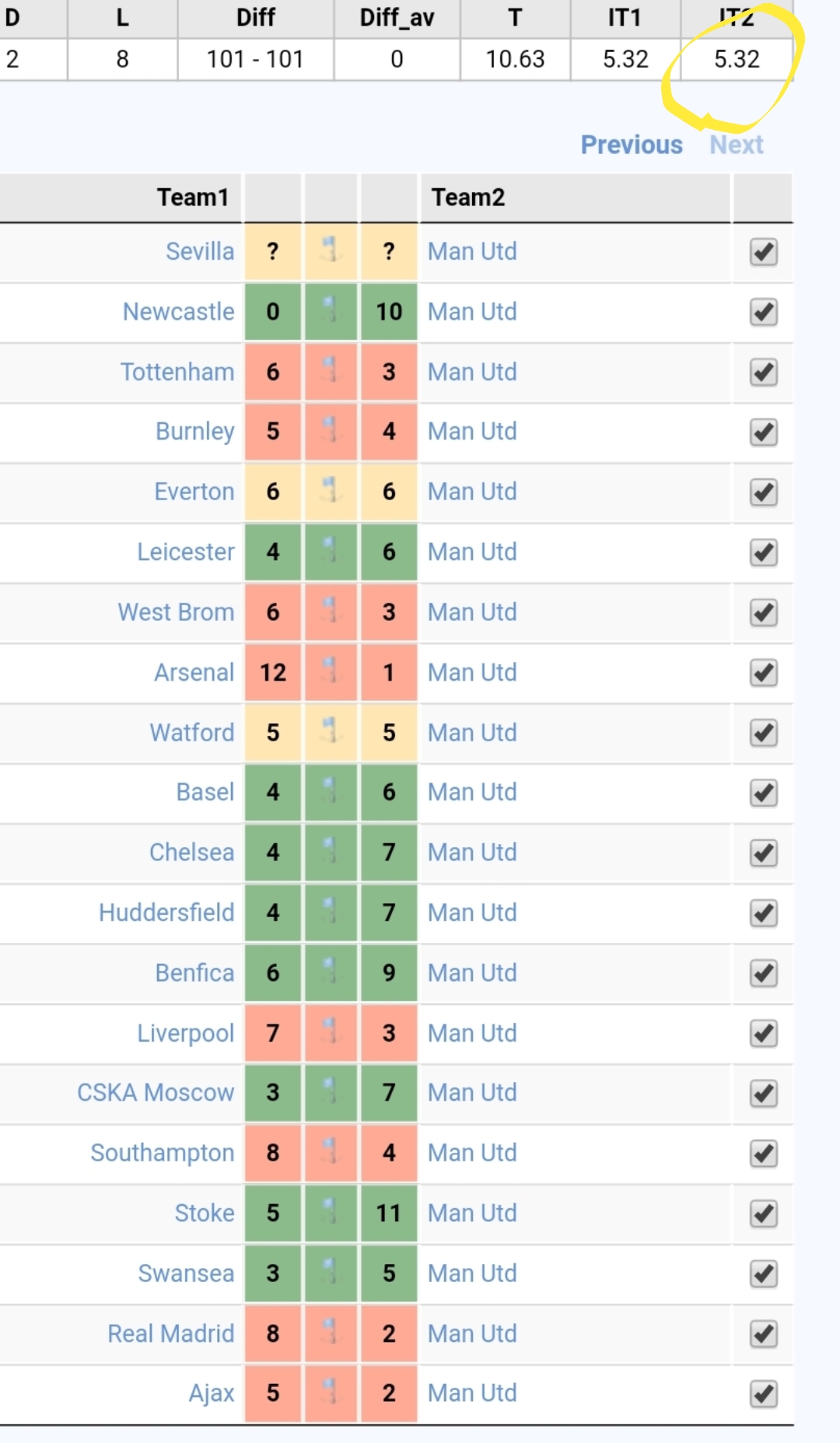The width and height of the screenshot is (840, 1443).
Task: Select the orange score cell for Southampton
Action: coord(273,1153)
